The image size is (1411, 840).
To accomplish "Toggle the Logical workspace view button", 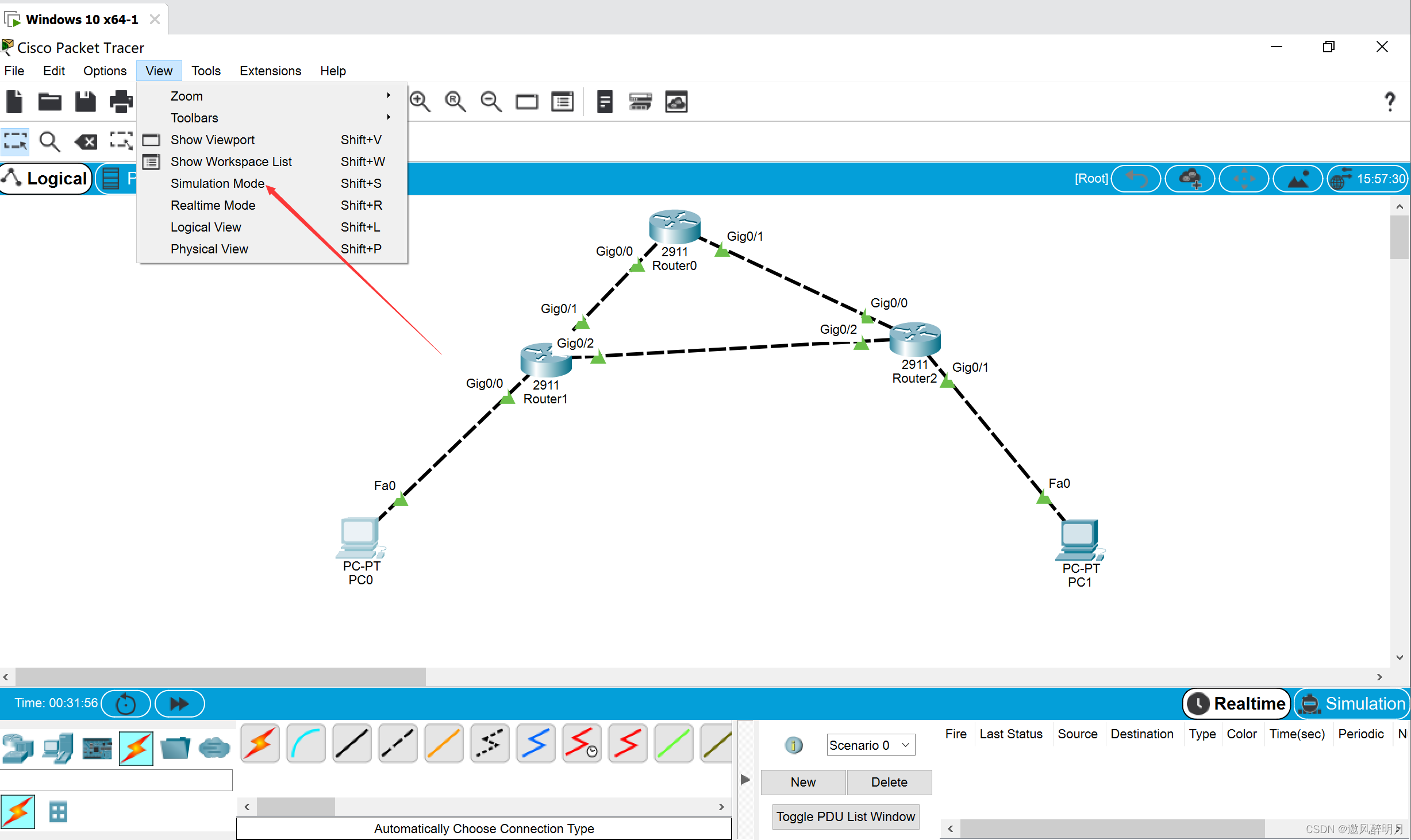I will [x=46, y=179].
